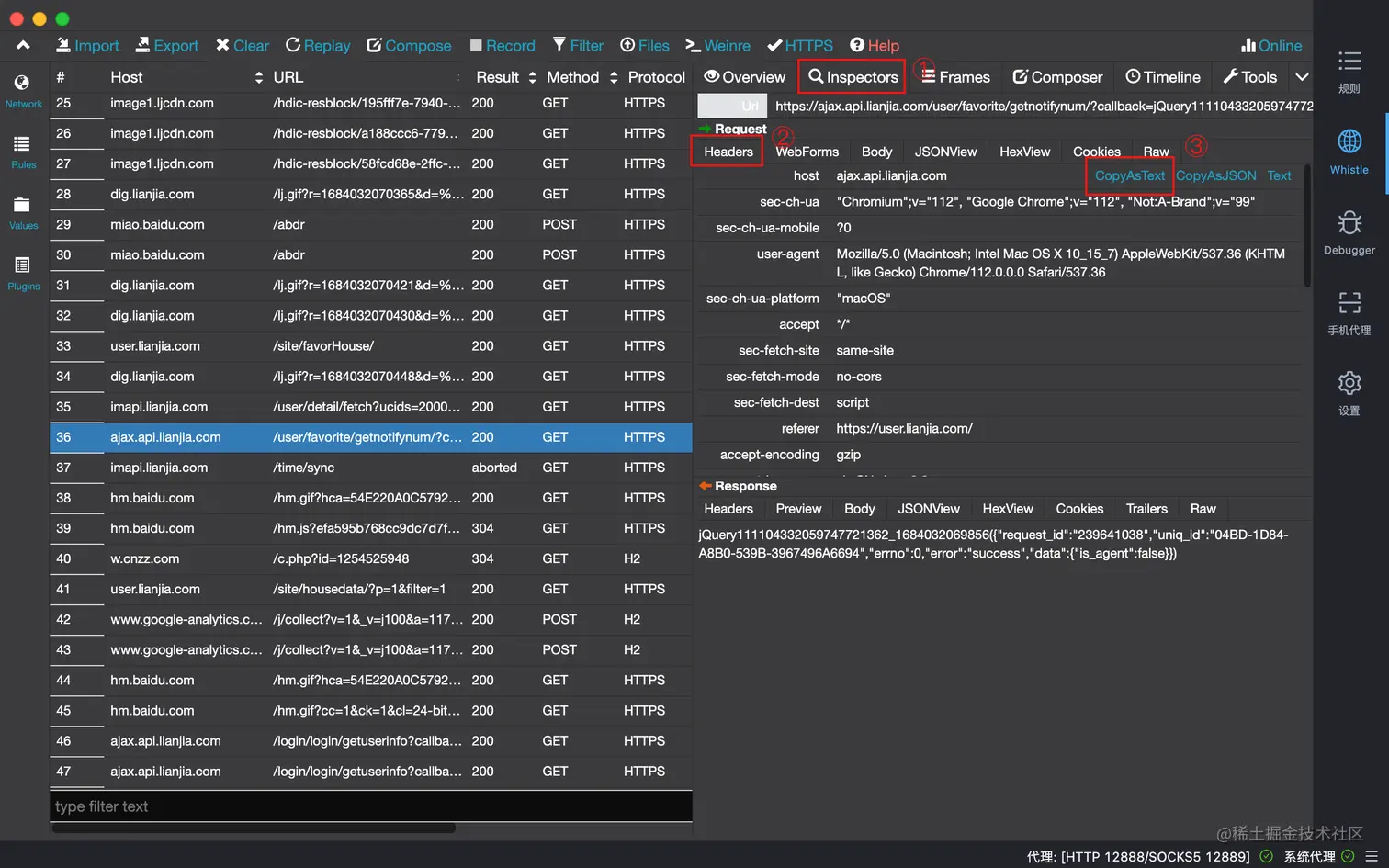Open the Network panel in left sidebar

23,91
